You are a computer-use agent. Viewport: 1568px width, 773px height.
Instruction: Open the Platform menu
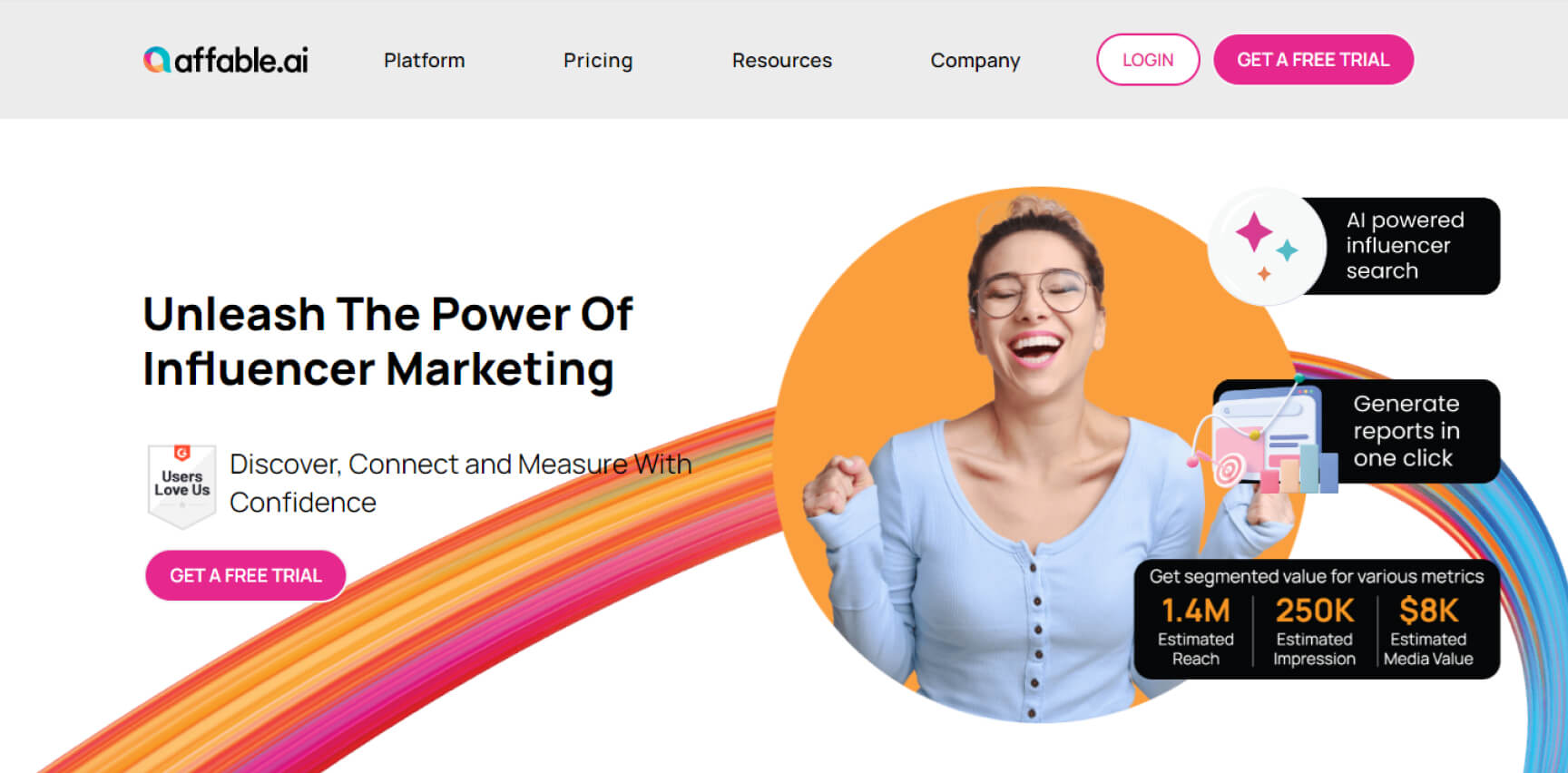[424, 60]
